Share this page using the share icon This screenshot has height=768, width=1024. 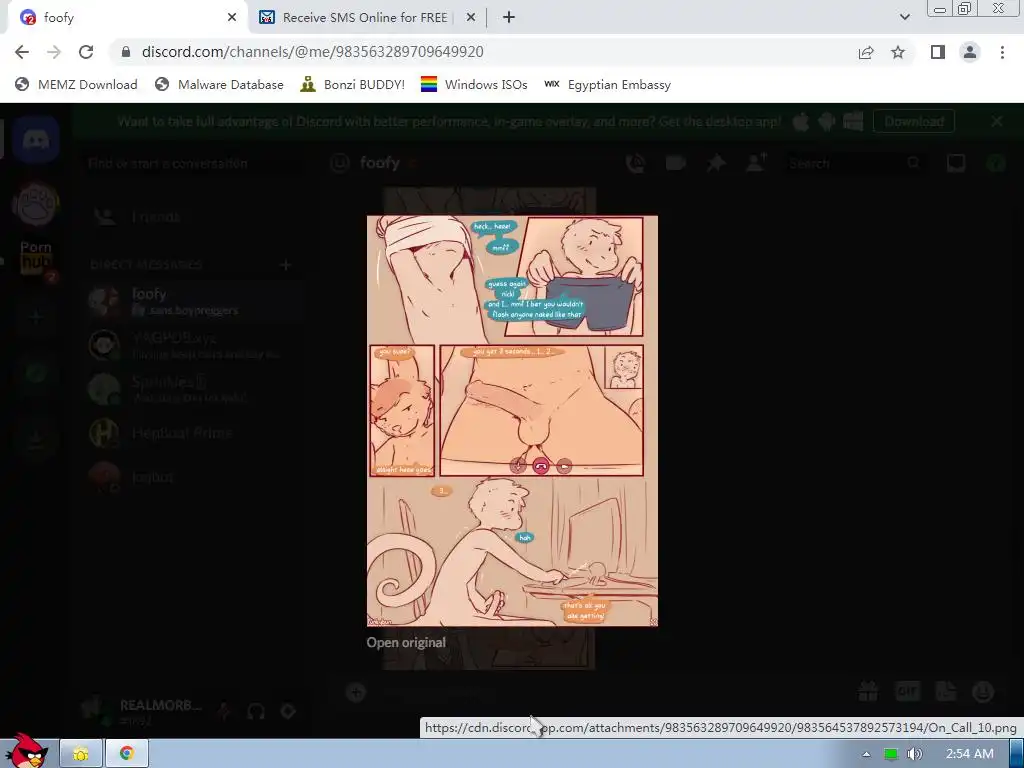coord(866,52)
